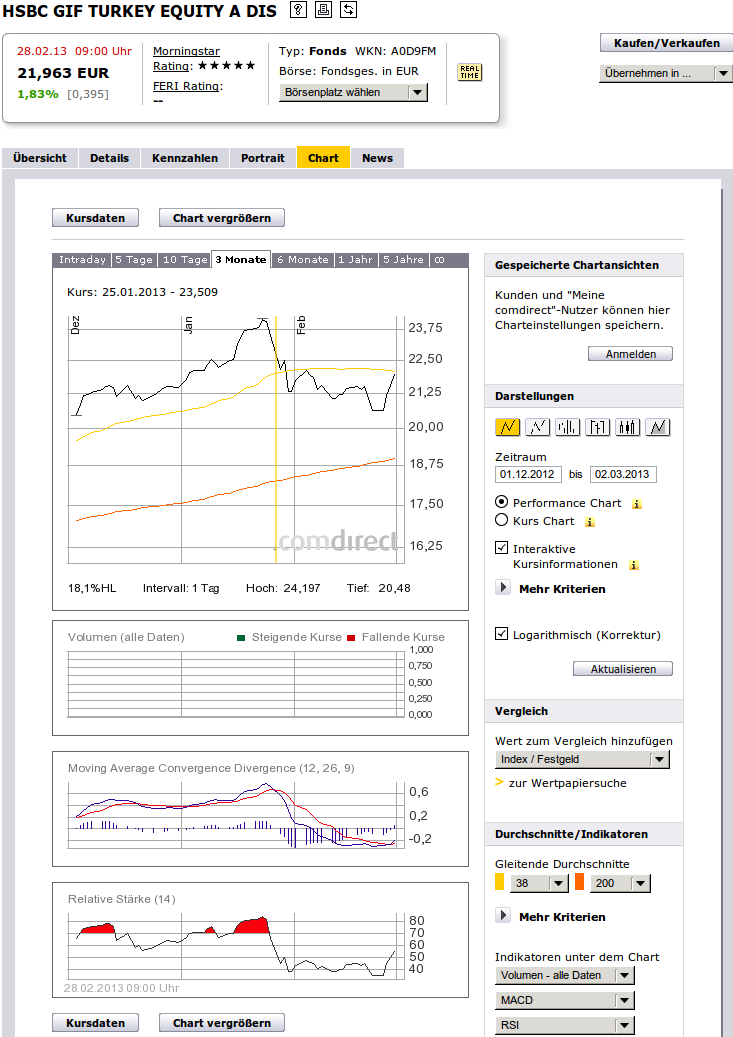Click the Zeitraum start date field 01.12.2012
This screenshot has width=733, height=1037.
point(528,474)
